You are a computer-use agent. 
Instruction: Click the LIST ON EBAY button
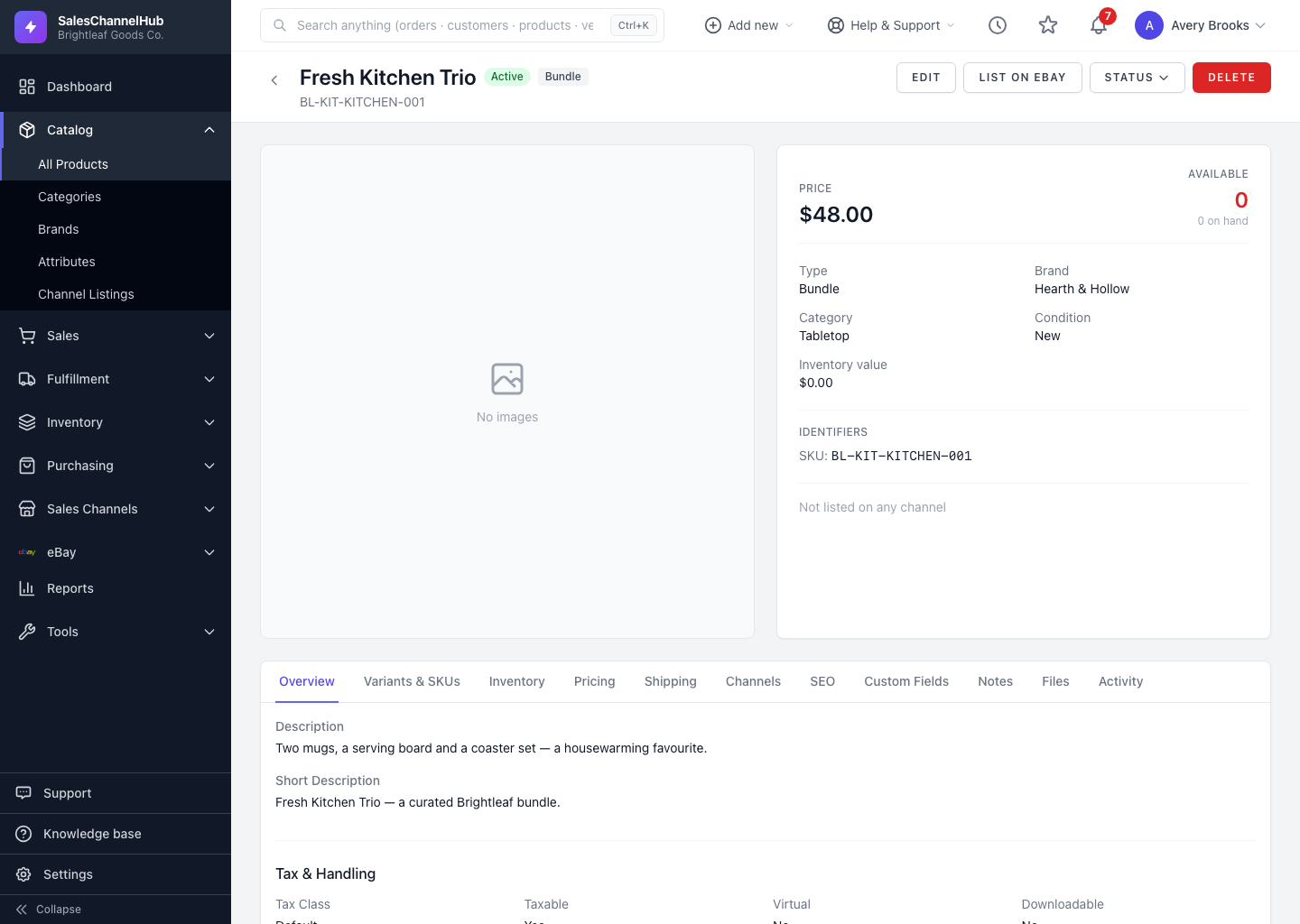pos(1023,78)
